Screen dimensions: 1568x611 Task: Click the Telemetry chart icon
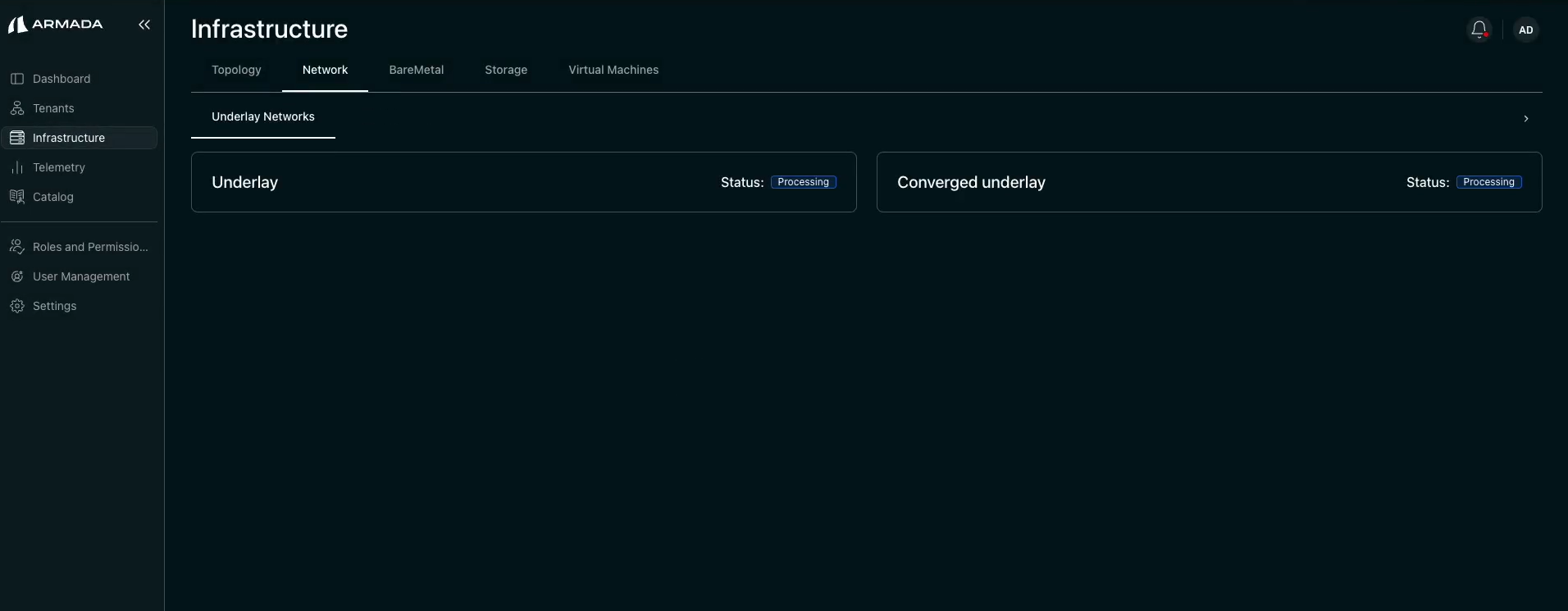(17, 167)
